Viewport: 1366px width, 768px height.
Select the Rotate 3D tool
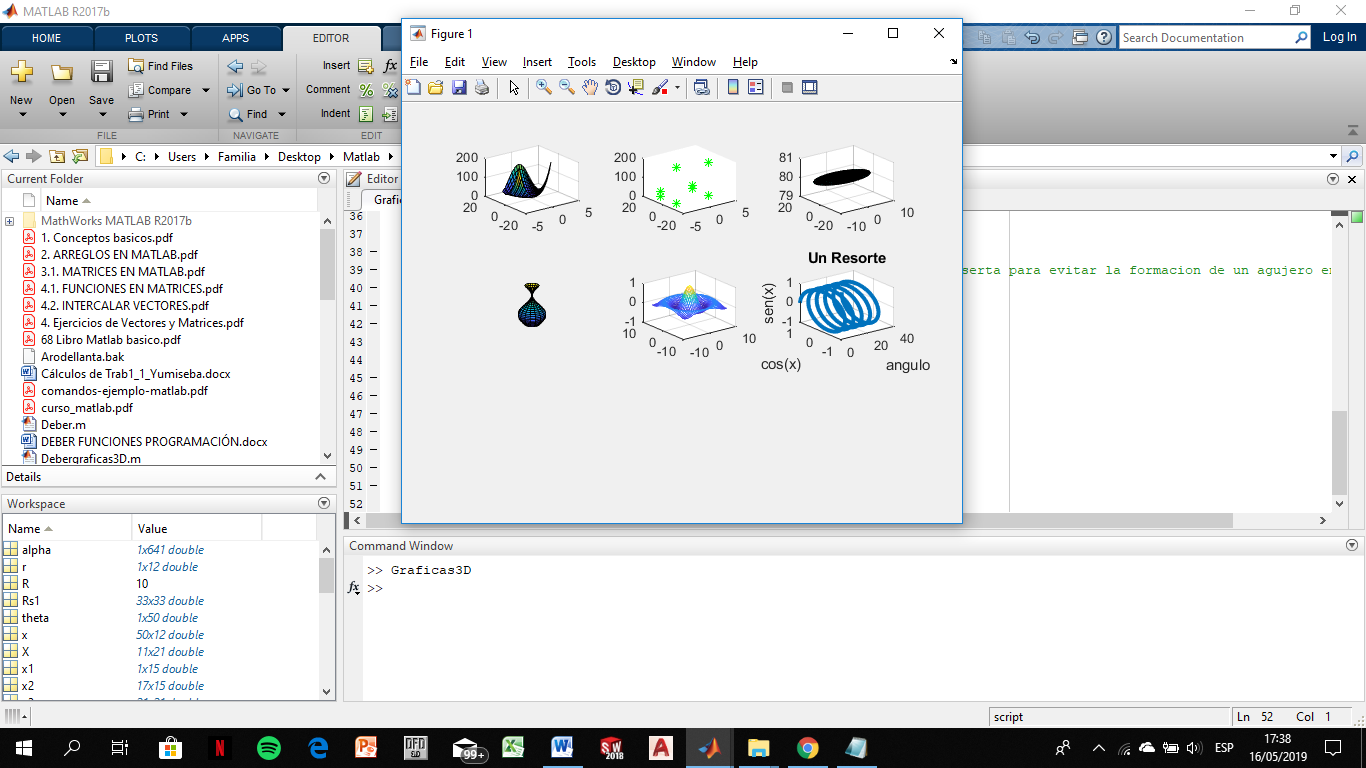pyautogui.click(x=611, y=87)
